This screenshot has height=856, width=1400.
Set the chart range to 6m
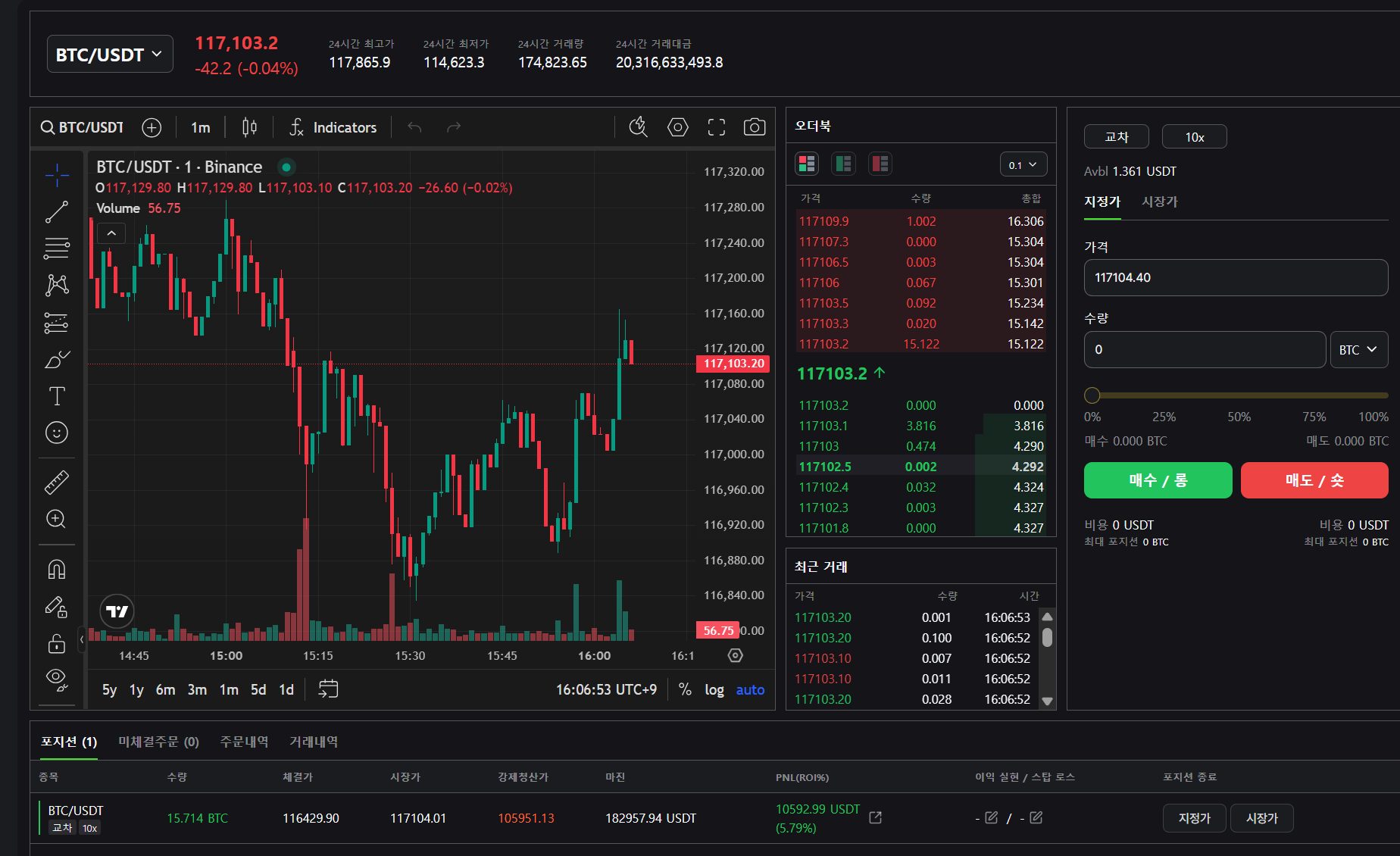(165, 689)
